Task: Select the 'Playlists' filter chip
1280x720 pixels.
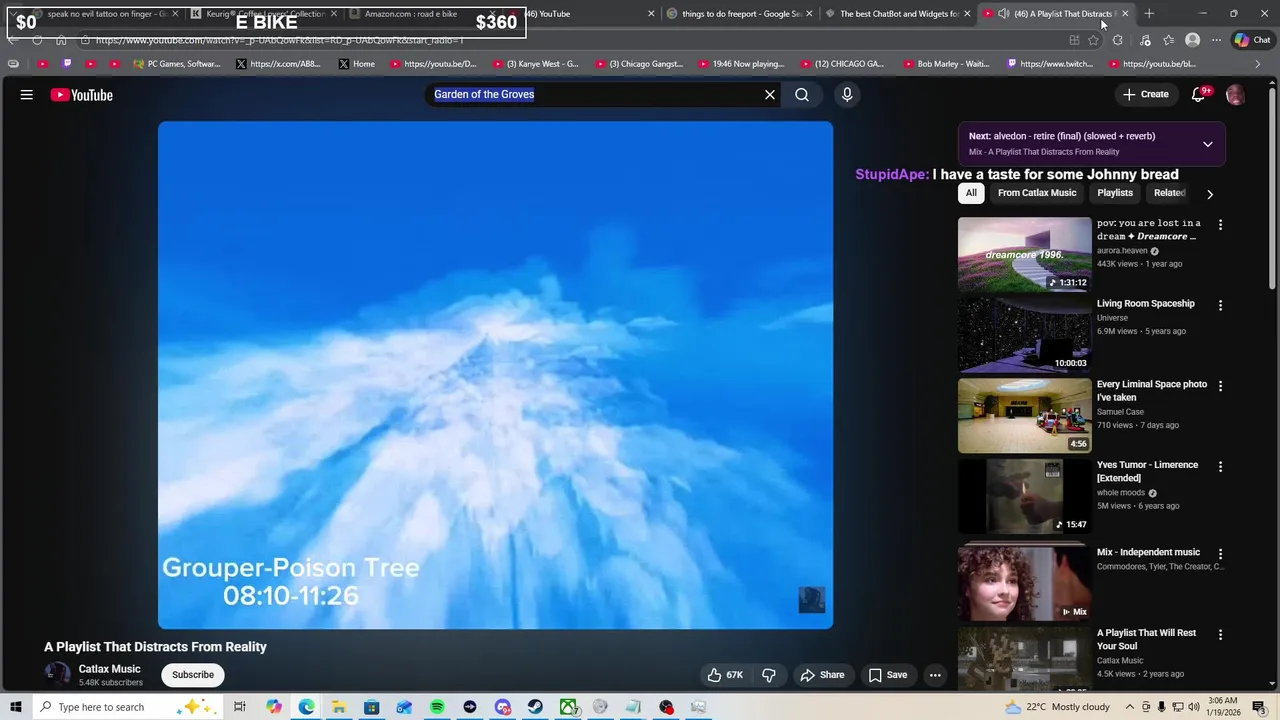Action: click(1115, 193)
